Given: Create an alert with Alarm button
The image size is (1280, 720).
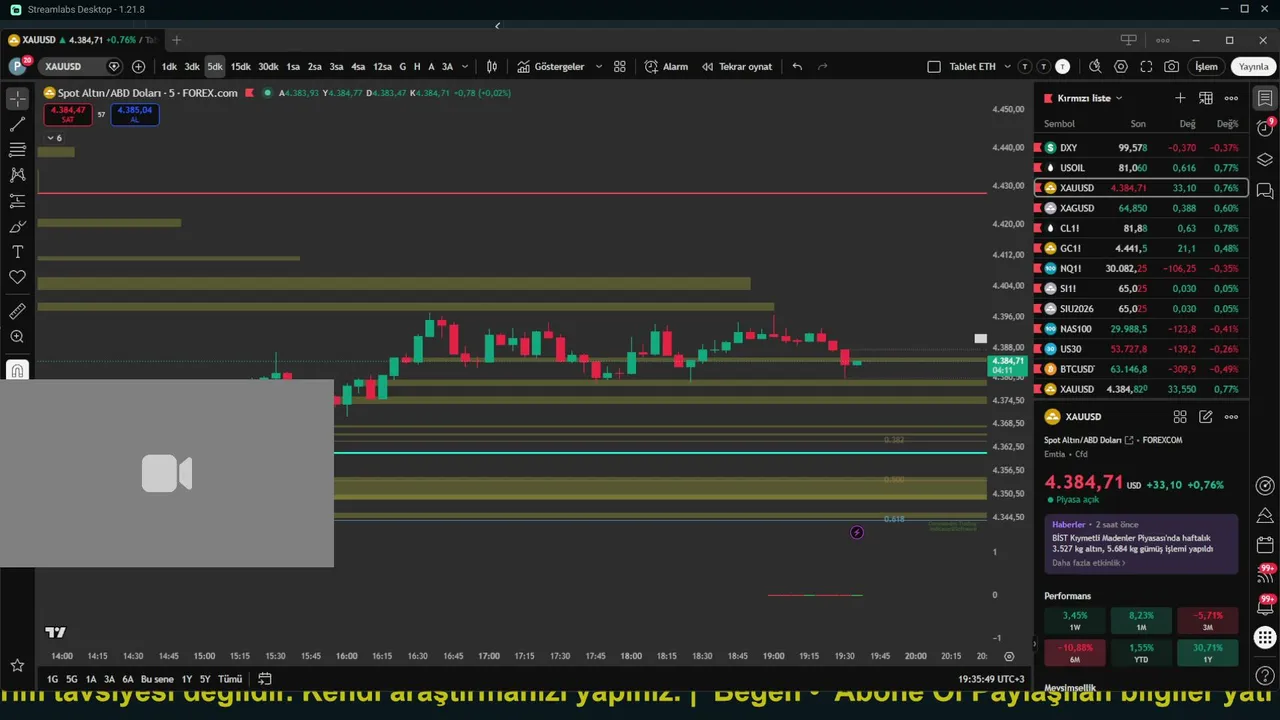Looking at the screenshot, I should coord(666,67).
